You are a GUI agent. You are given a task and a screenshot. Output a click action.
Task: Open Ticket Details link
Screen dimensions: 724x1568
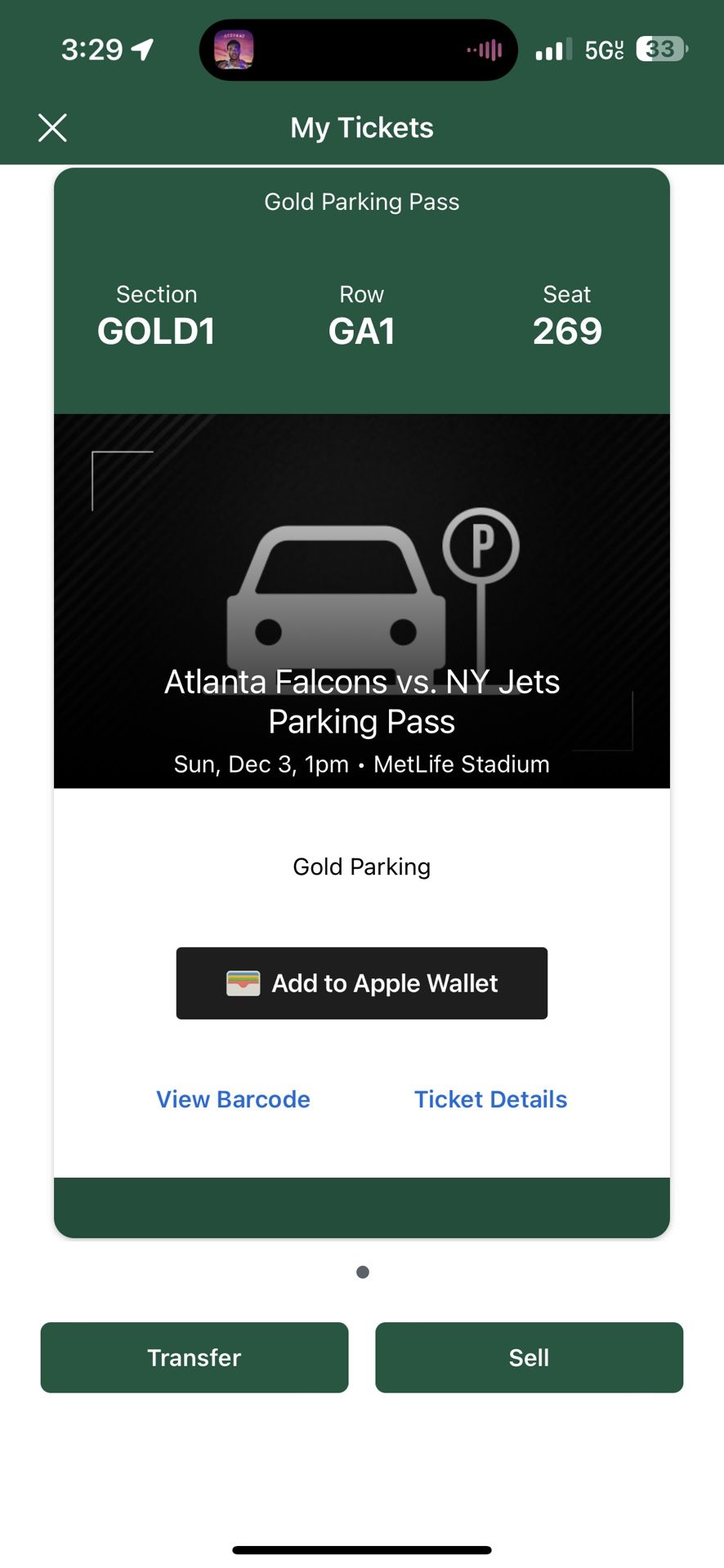pos(490,1099)
